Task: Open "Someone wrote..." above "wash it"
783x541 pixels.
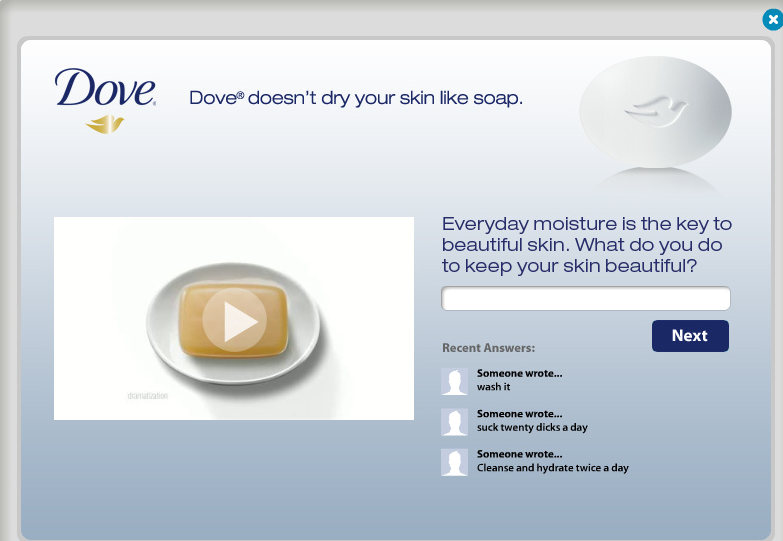Action: (x=519, y=374)
